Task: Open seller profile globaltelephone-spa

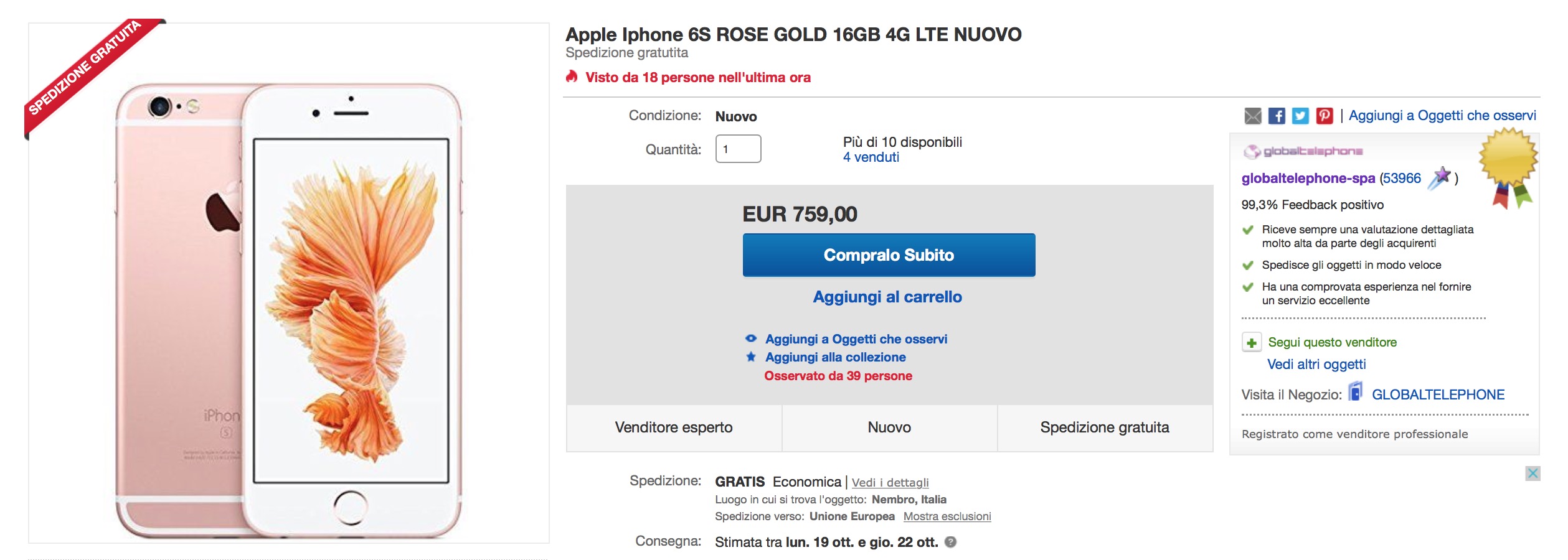Action: [1308, 179]
